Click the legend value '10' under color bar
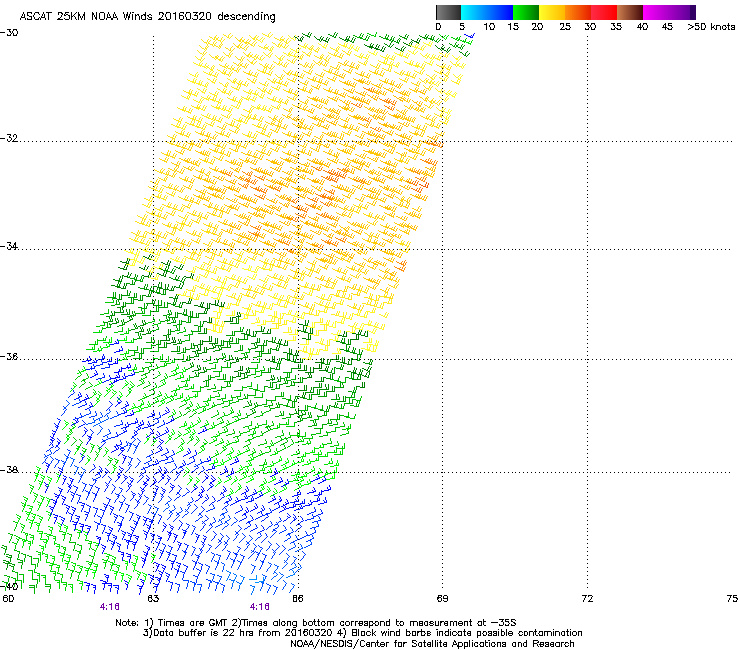The height and width of the screenshot is (650, 740). tap(489, 27)
